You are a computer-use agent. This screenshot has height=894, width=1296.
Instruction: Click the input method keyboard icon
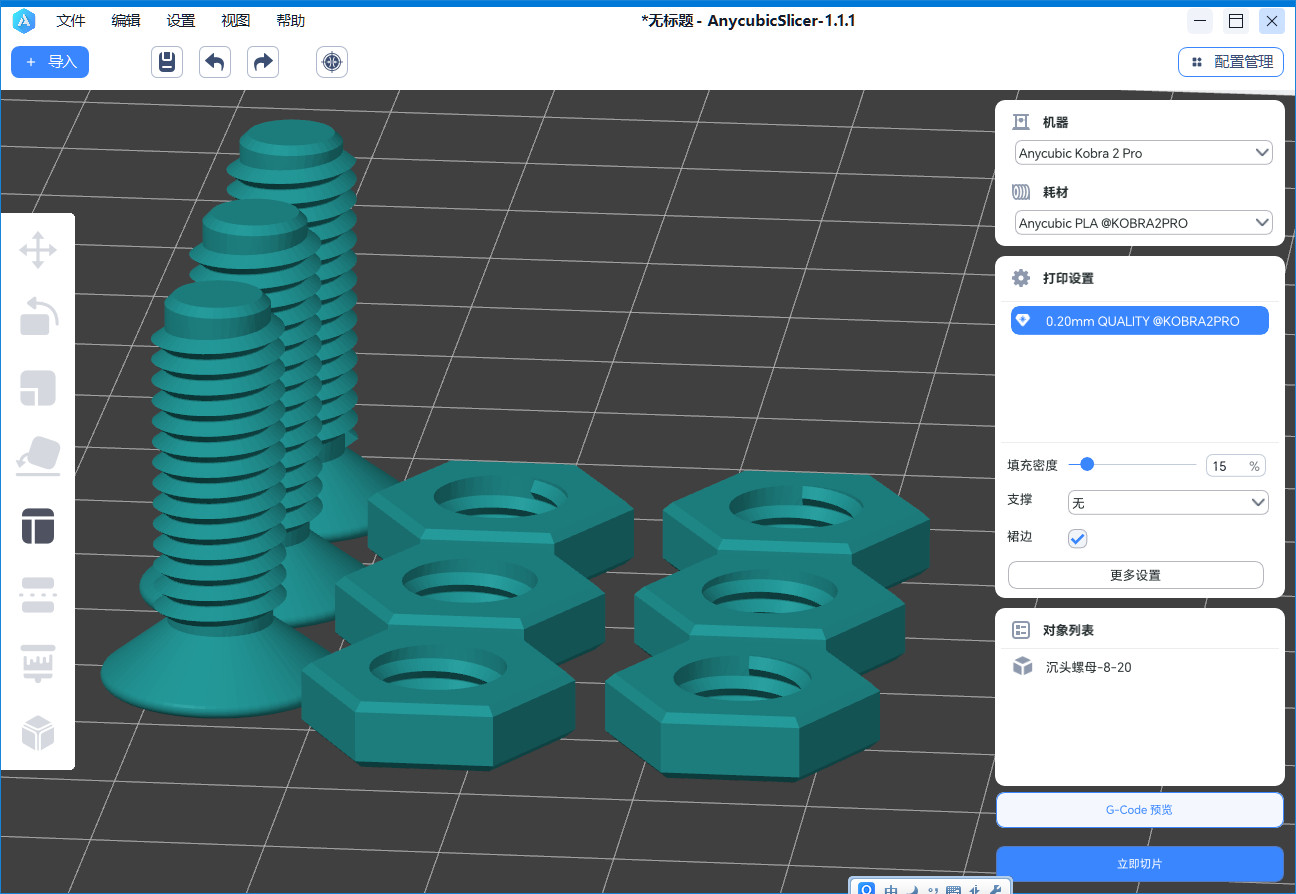tap(953, 888)
